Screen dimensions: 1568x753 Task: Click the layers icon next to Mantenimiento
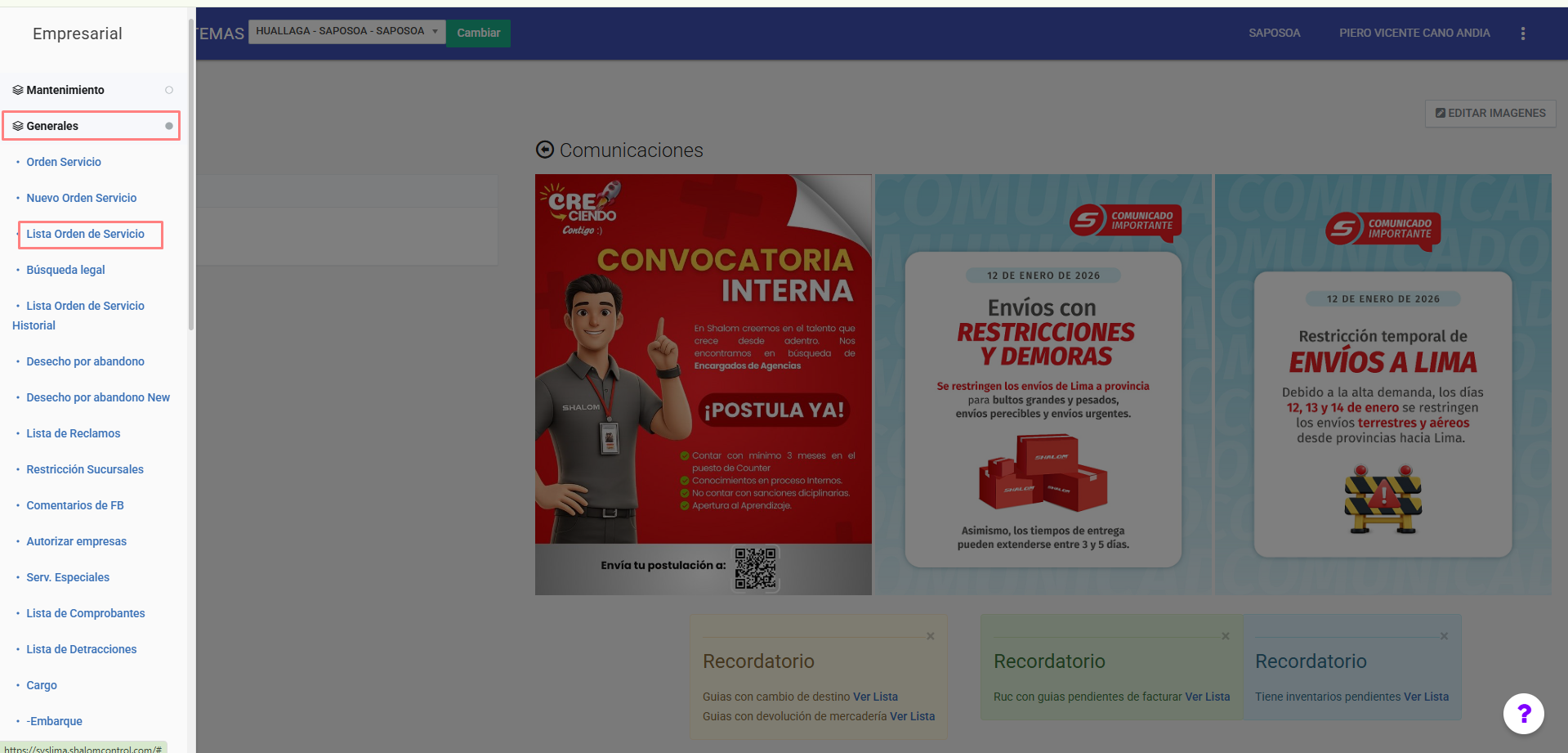pyautogui.click(x=17, y=90)
